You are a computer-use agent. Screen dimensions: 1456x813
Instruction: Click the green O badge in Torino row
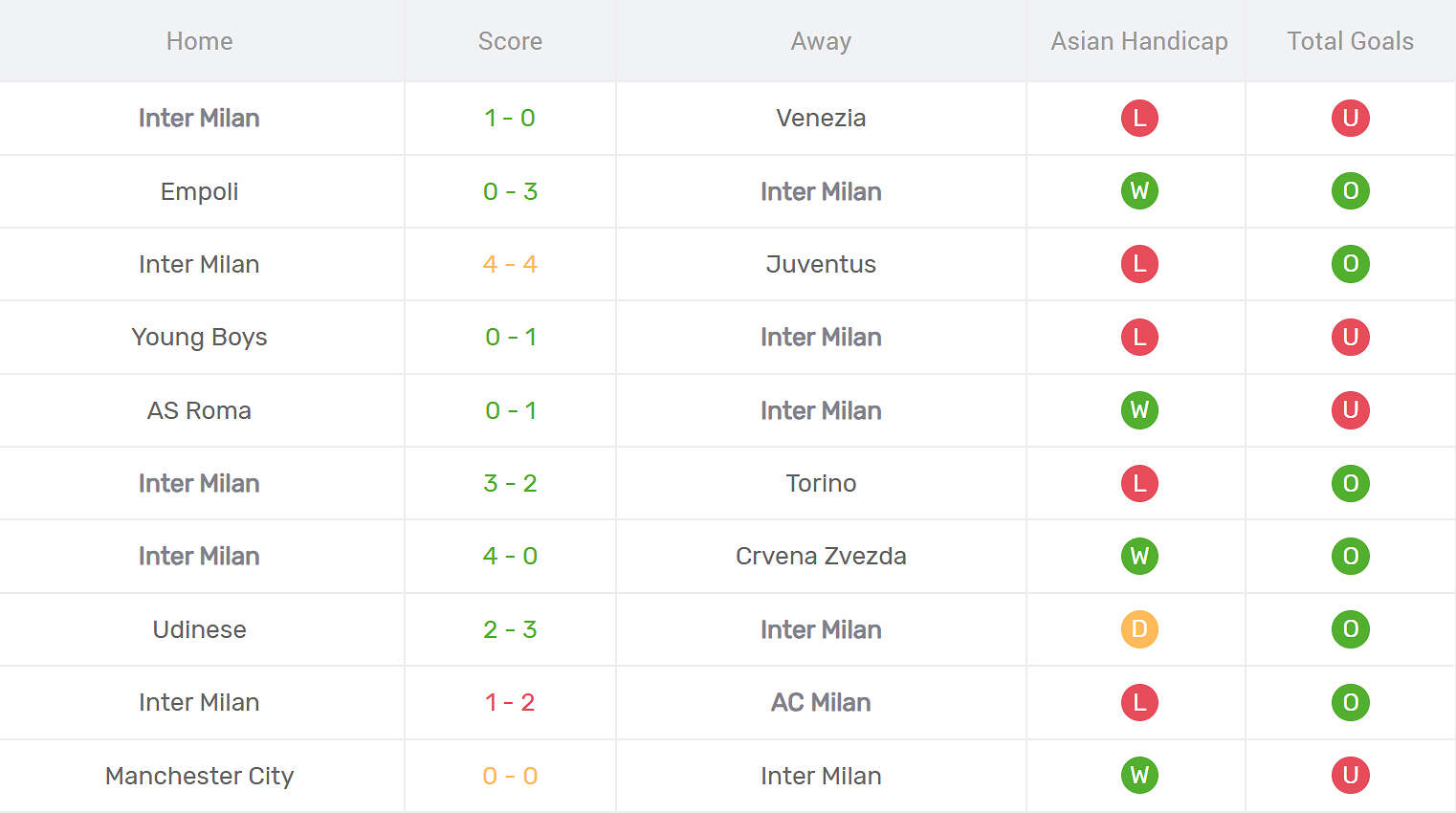[x=1350, y=483]
